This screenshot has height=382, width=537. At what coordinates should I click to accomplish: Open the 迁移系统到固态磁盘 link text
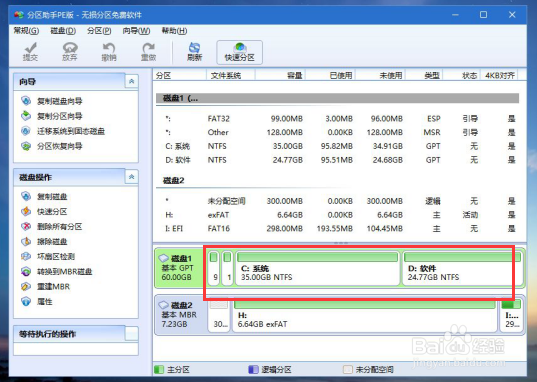pos(71,131)
